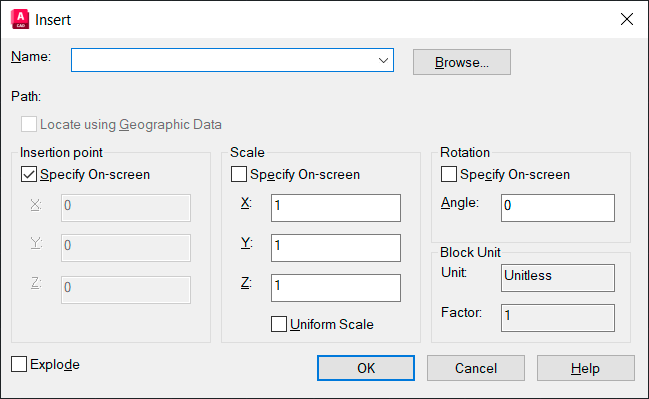Click the Scale Z input field
649x399 pixels.
point(336,288)
